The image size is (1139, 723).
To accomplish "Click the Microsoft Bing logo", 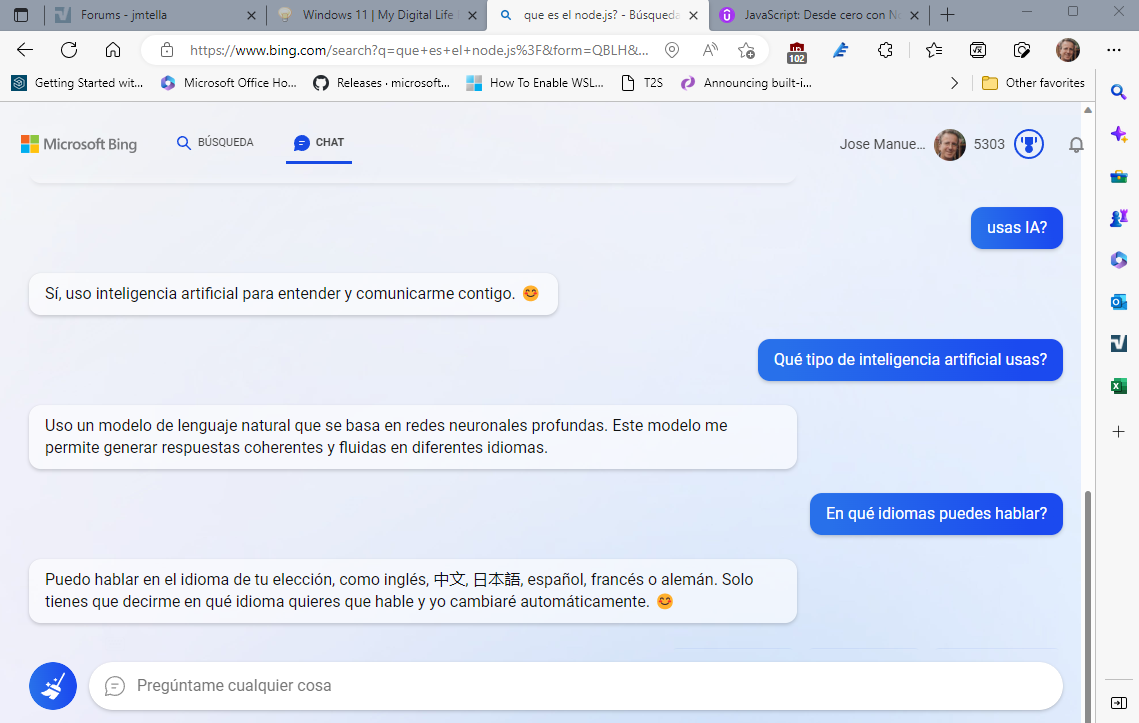I will [x=78, y=144].
